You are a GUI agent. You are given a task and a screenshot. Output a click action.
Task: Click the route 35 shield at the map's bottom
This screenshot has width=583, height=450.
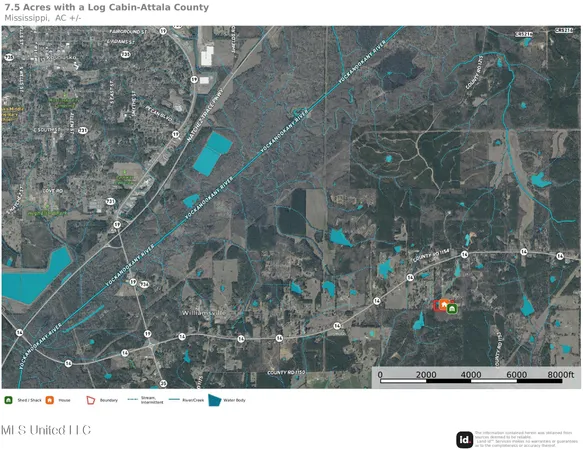[163, 383]
